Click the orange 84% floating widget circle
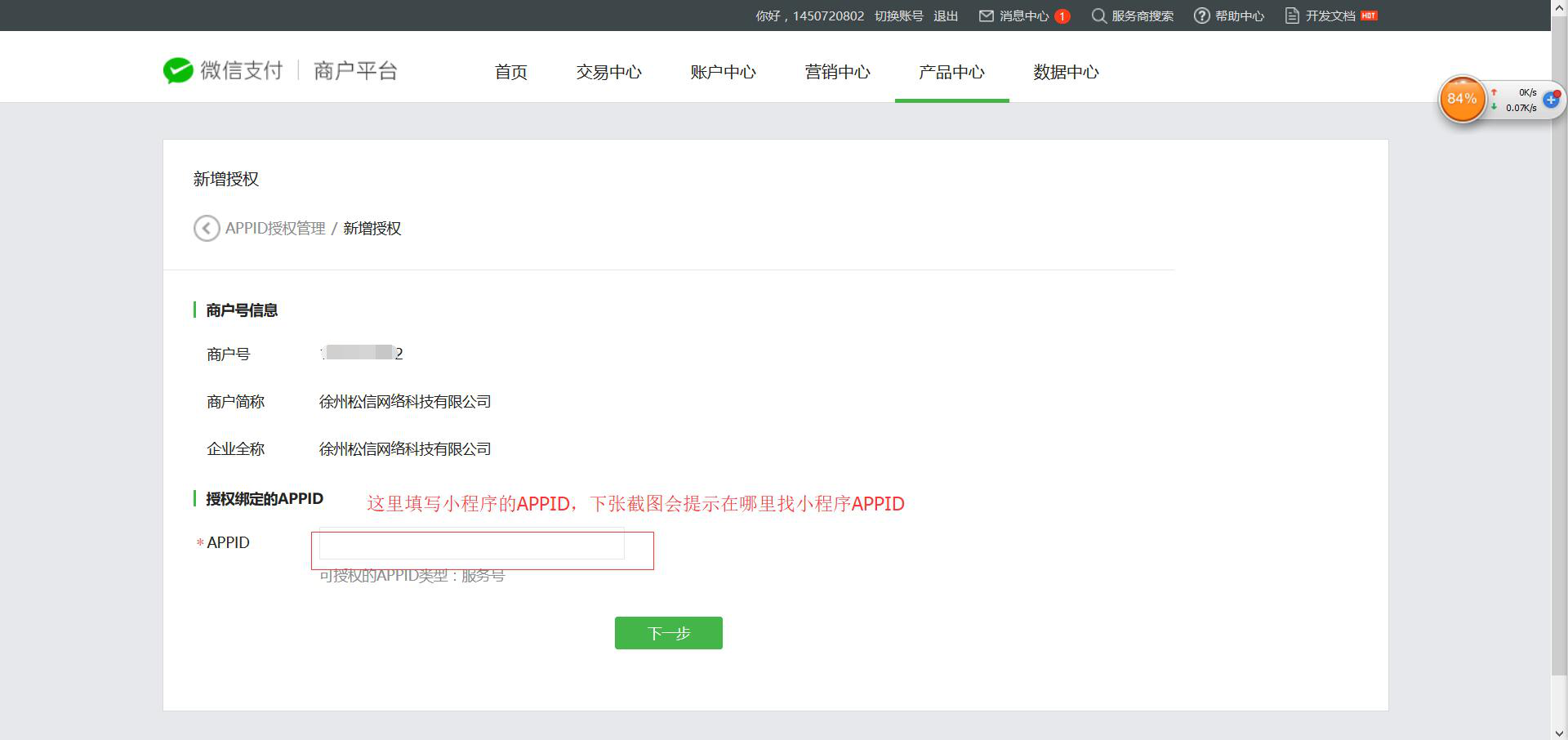The image size is (1568, 740). (x=1462, y=99)
